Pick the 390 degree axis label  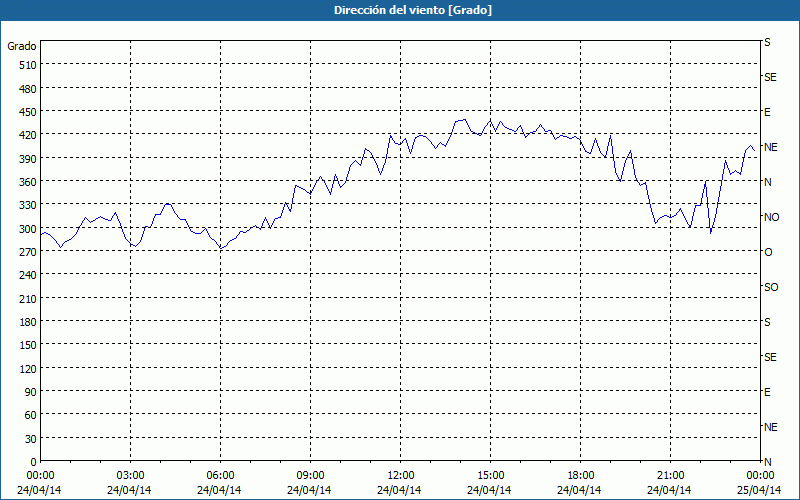click(28, 159)
